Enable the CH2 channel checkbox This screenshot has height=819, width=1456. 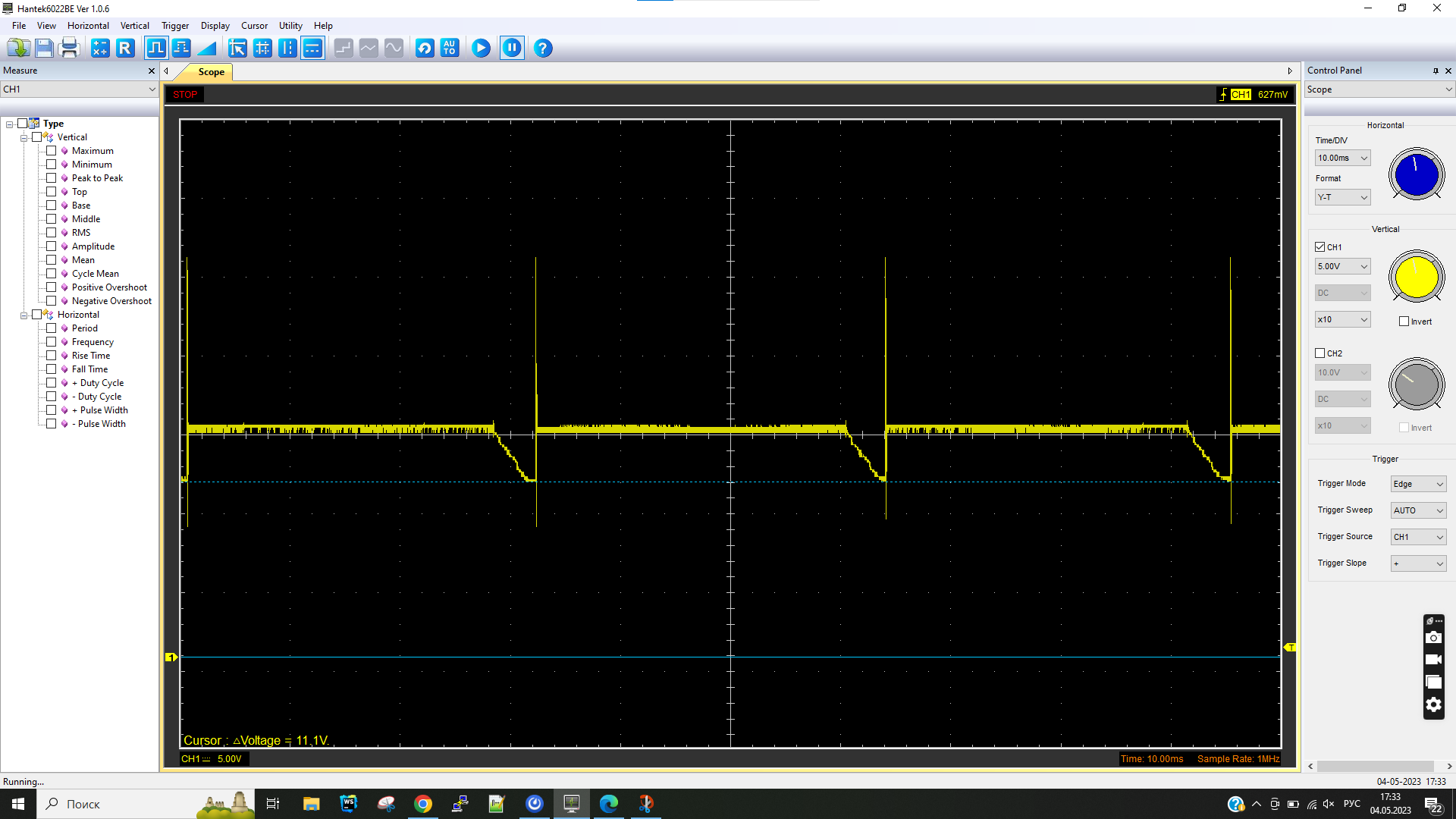tap(1320, 353)
